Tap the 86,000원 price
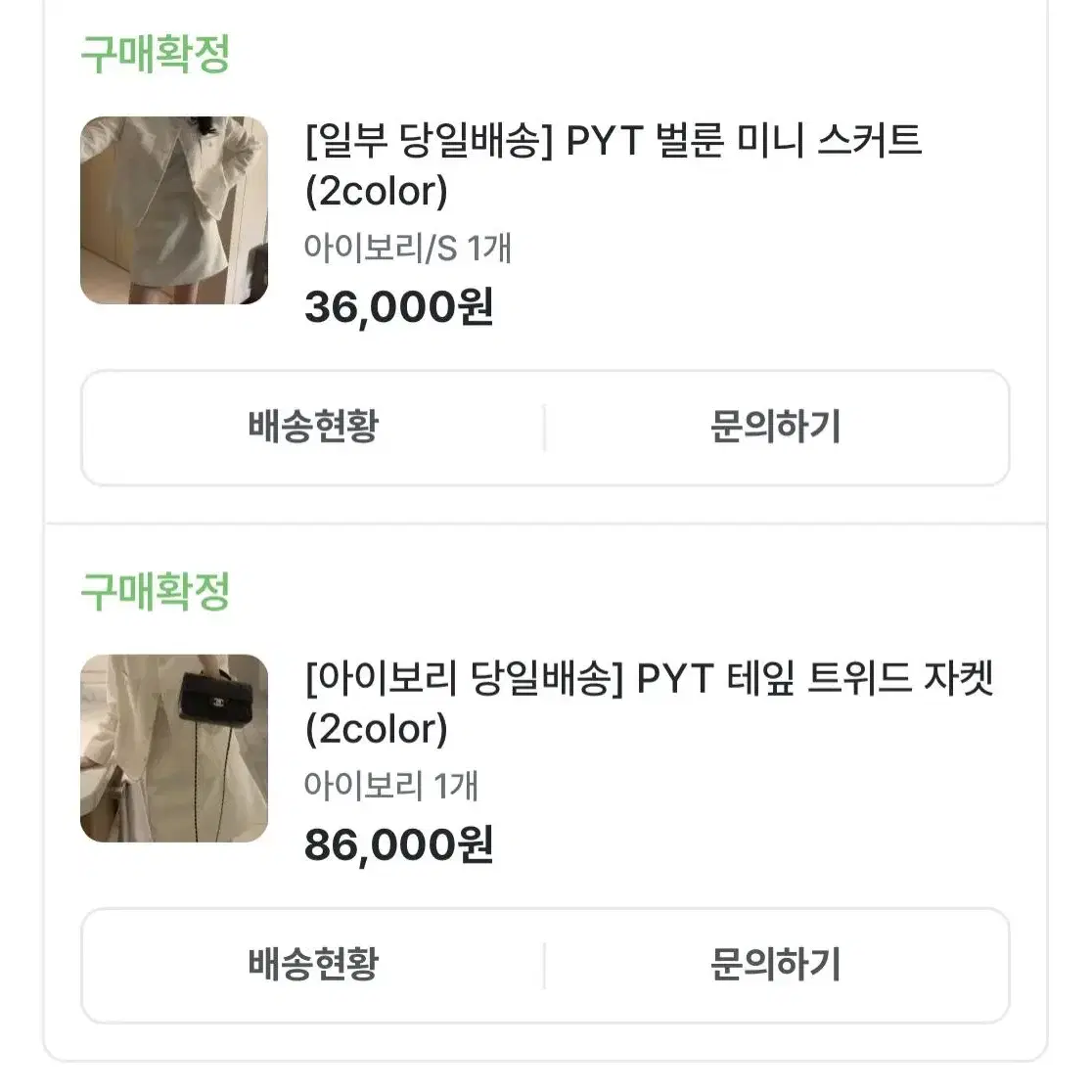The width and height of the screenshot is (1092, 1092). pyautogui.click(x=399, y=844)
